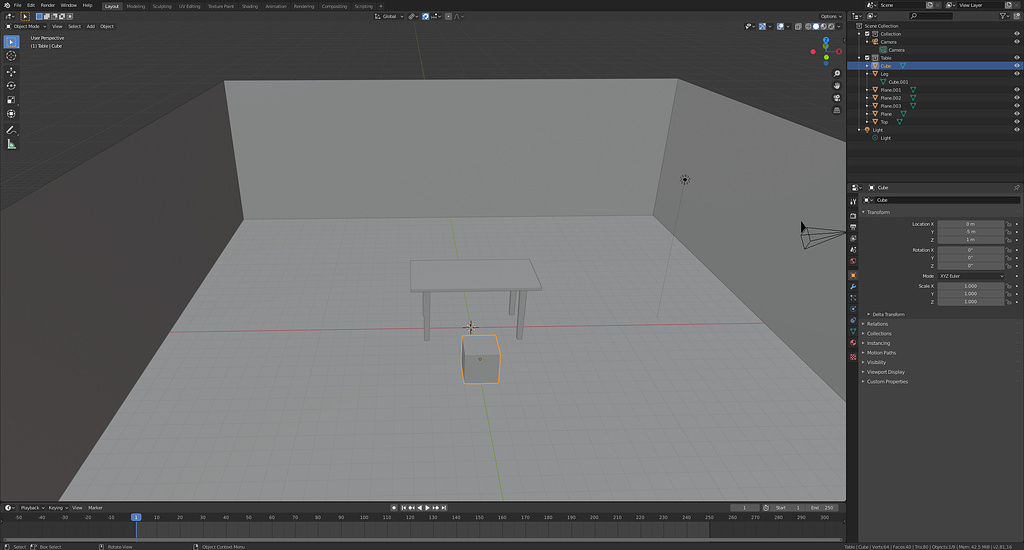The width and height of the screenshot is (1024, 550).
Task: Collapse the Table collection
Action: (859, 57)
